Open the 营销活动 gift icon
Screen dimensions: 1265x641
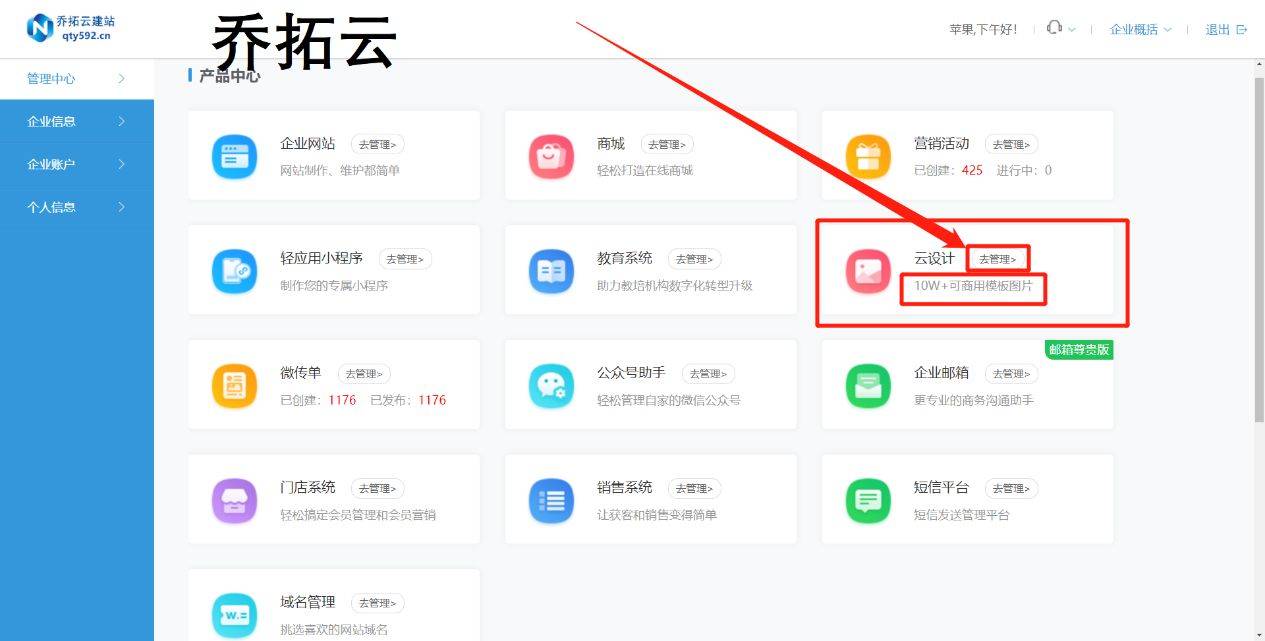click(x=868, y=157)
